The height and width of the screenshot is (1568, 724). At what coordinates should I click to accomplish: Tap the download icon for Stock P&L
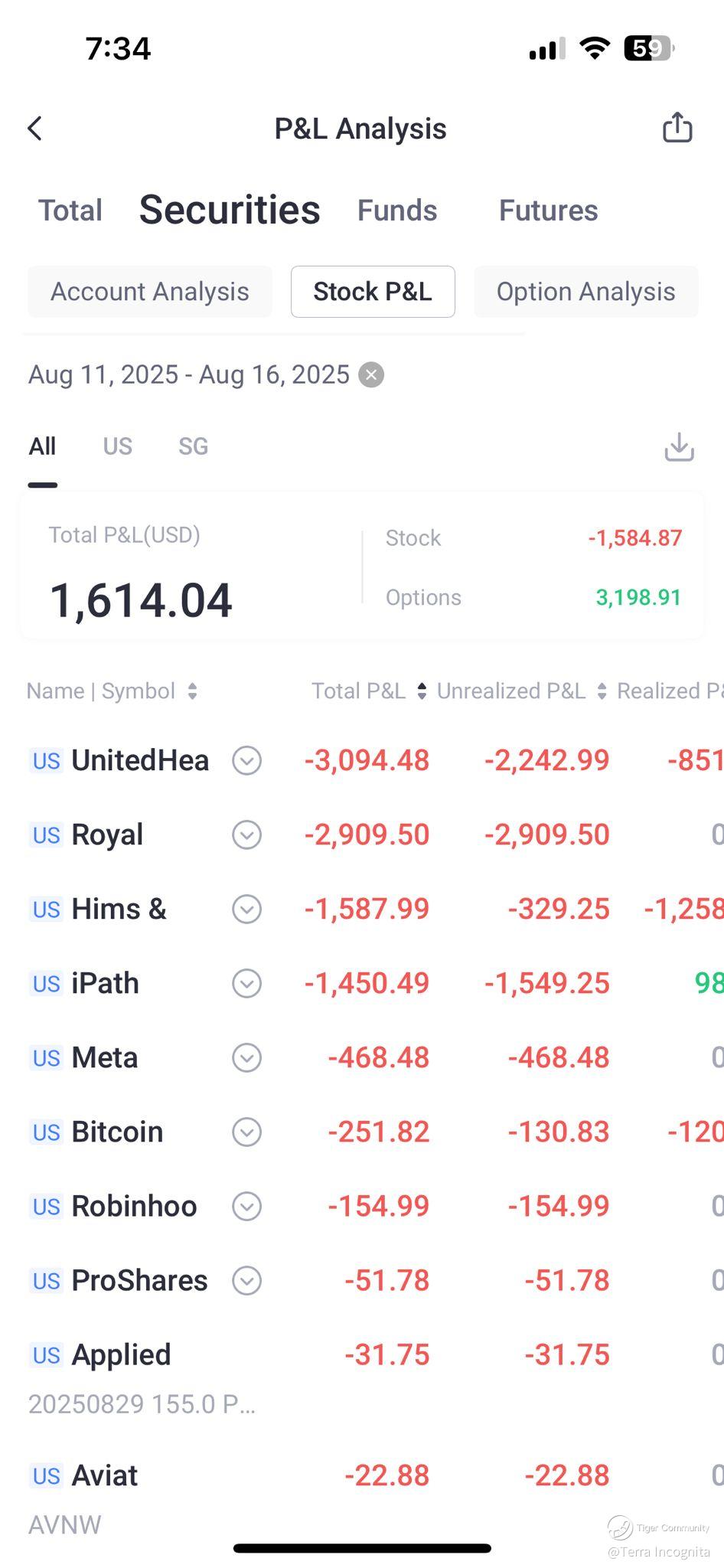pyautogui.click(x=679, y=447)
